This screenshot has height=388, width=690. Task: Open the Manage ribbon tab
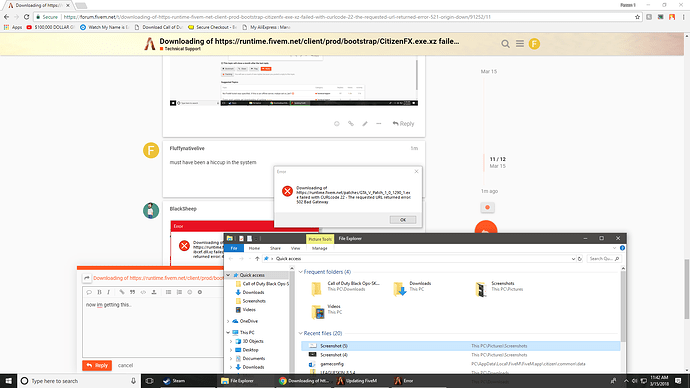319,248
